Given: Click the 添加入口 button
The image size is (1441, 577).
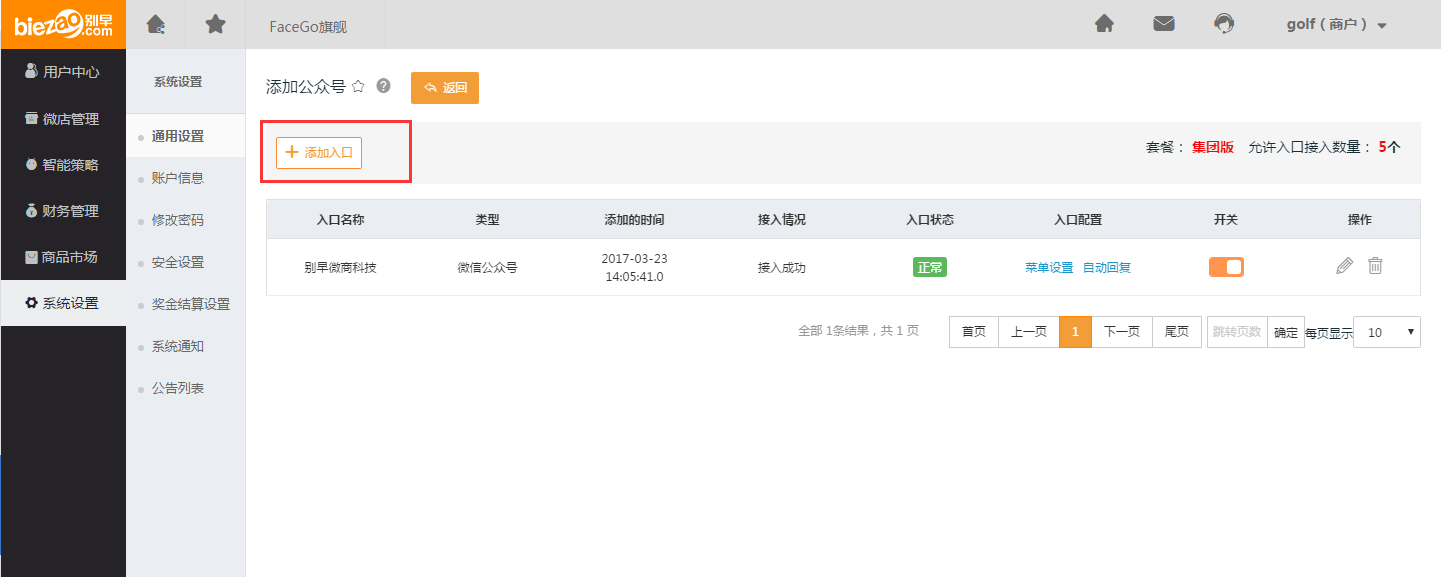Looking at the screenshot, I should (319, 153).
